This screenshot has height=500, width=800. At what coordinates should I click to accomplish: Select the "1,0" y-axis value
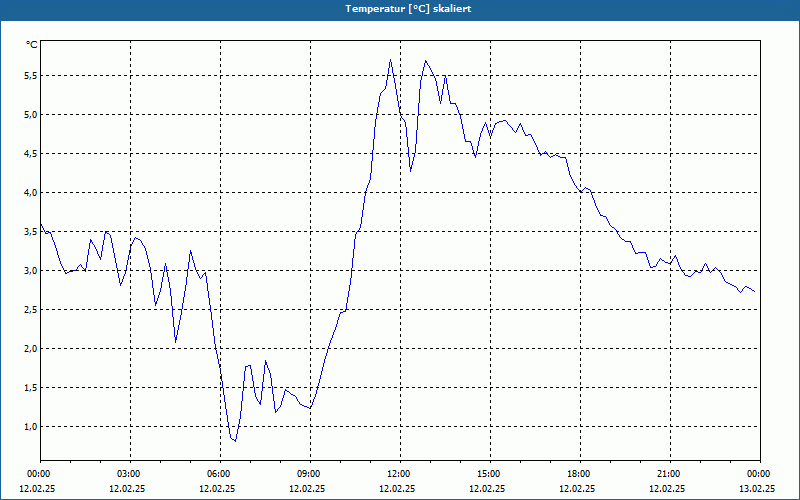(31, 427)
